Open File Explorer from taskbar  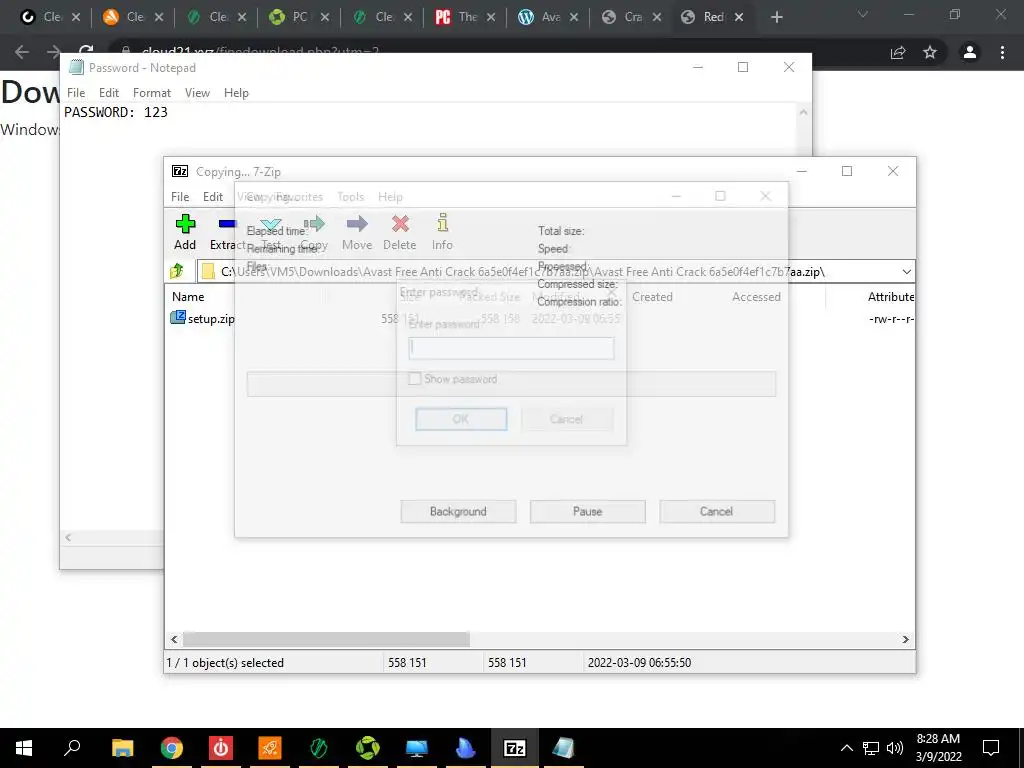click(x=122, y=748)
